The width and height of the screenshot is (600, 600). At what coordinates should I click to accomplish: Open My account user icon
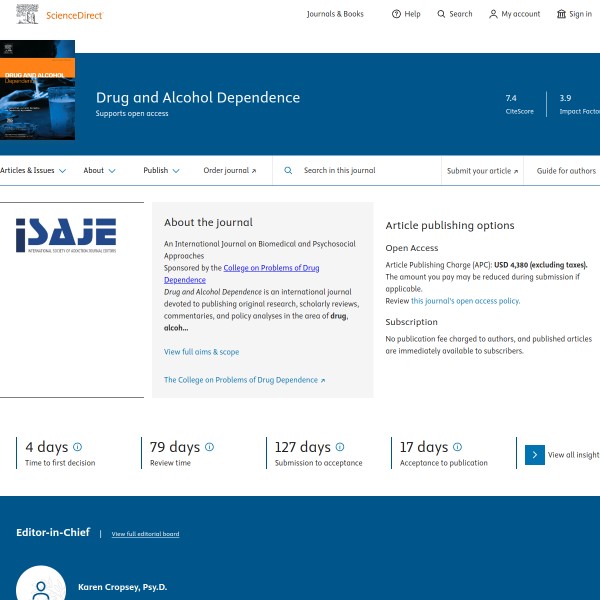(x=493, y=14)
